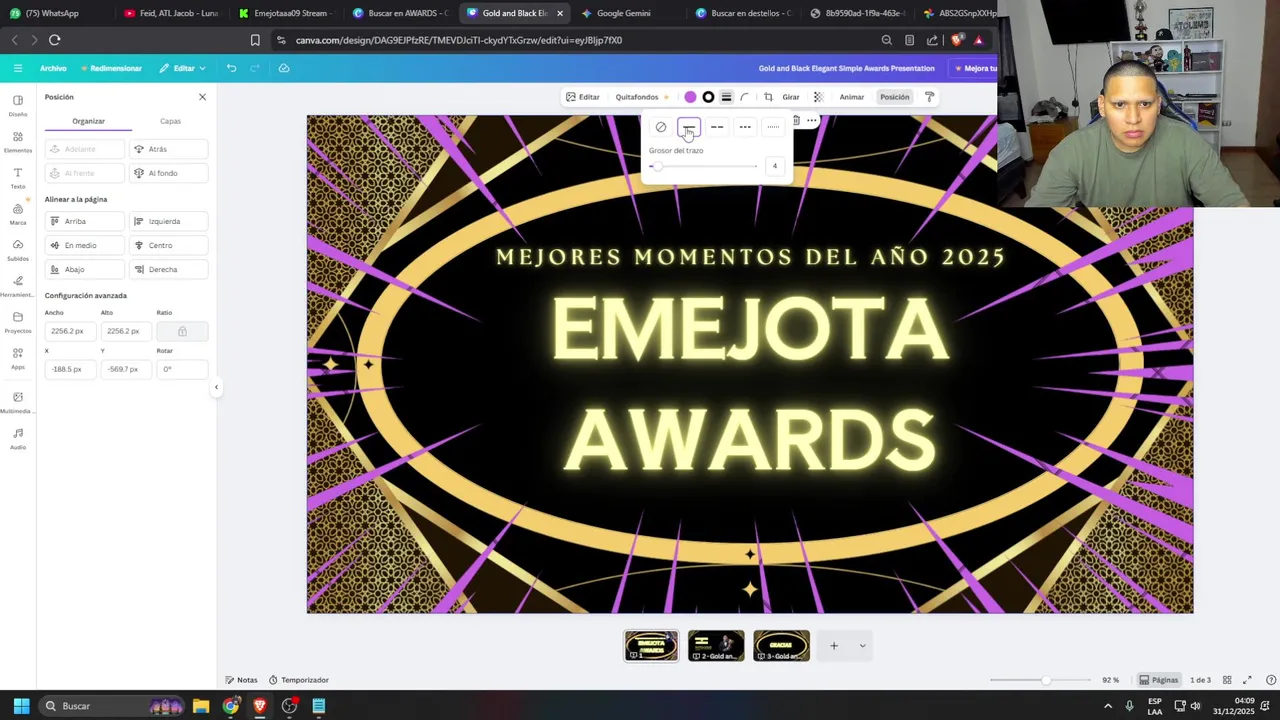The width and height of the screenshot is (1280, 720).
Task: Align element En medio vertically
Action: pos(85,245)
